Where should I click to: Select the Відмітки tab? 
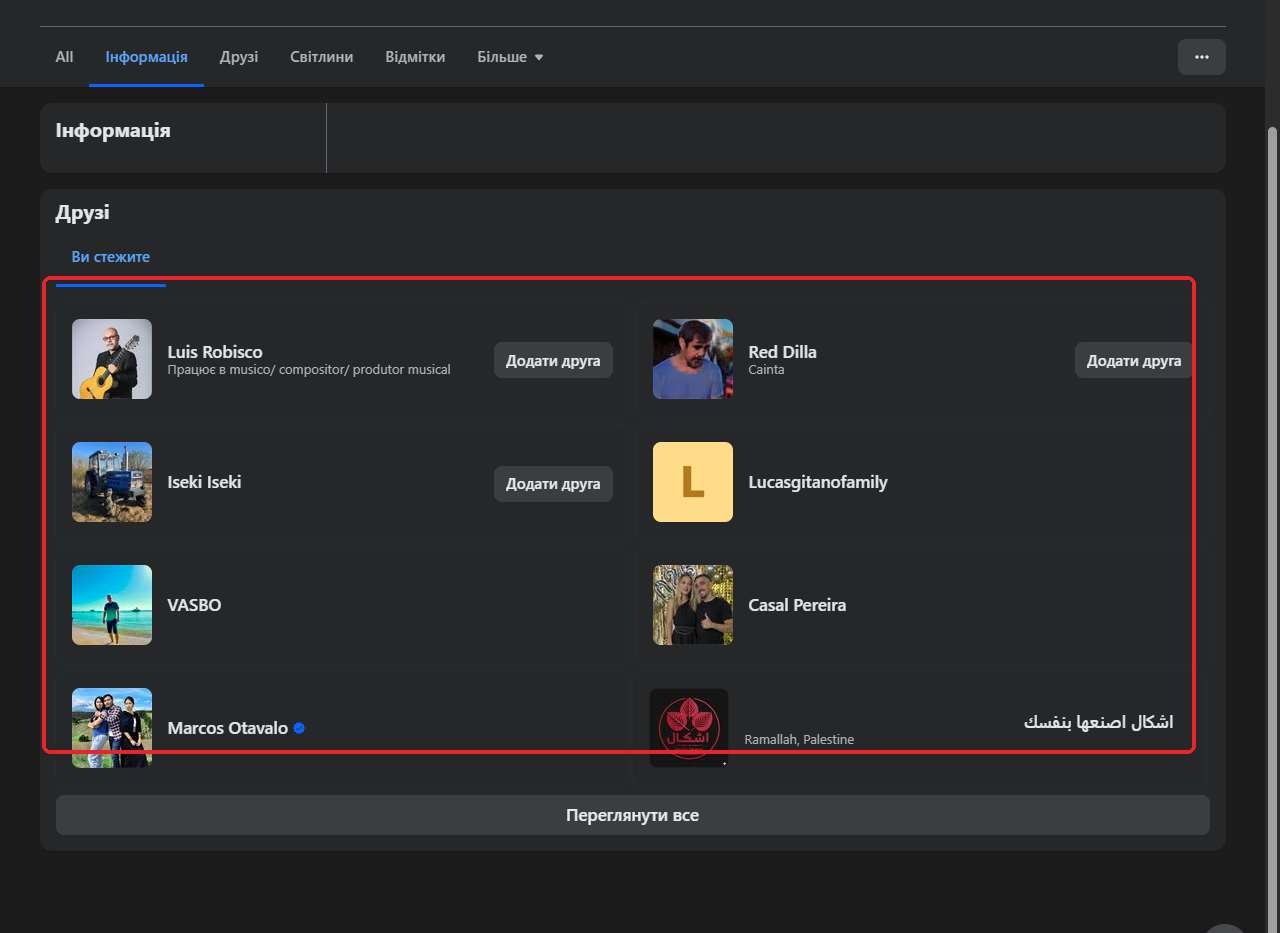coord(415,57)
